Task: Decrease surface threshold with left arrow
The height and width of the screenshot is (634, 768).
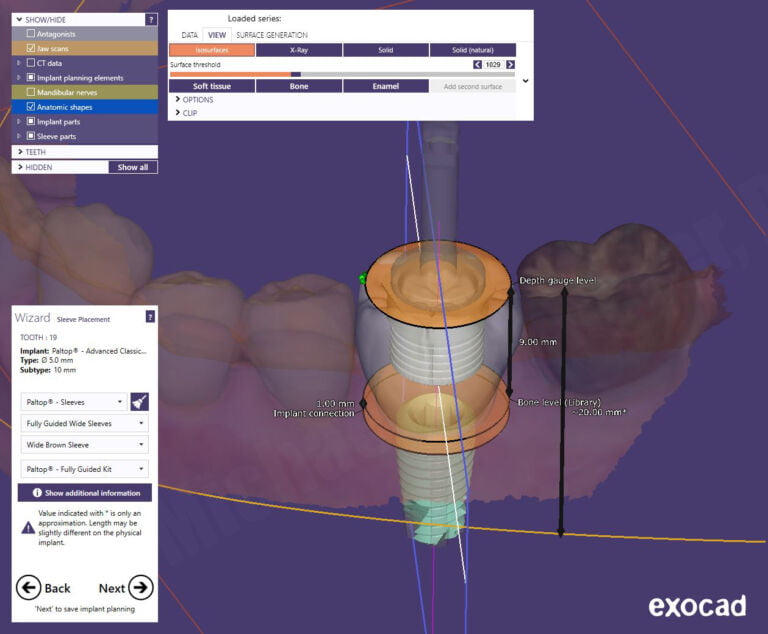Action: tap(477, 65)
